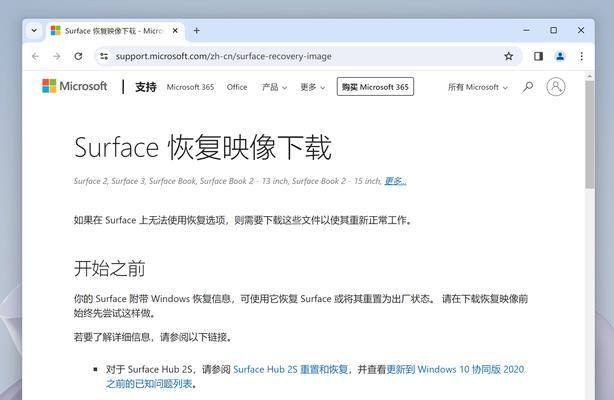
Task: Open the Chrome profile icon
Action: [560, 56]
